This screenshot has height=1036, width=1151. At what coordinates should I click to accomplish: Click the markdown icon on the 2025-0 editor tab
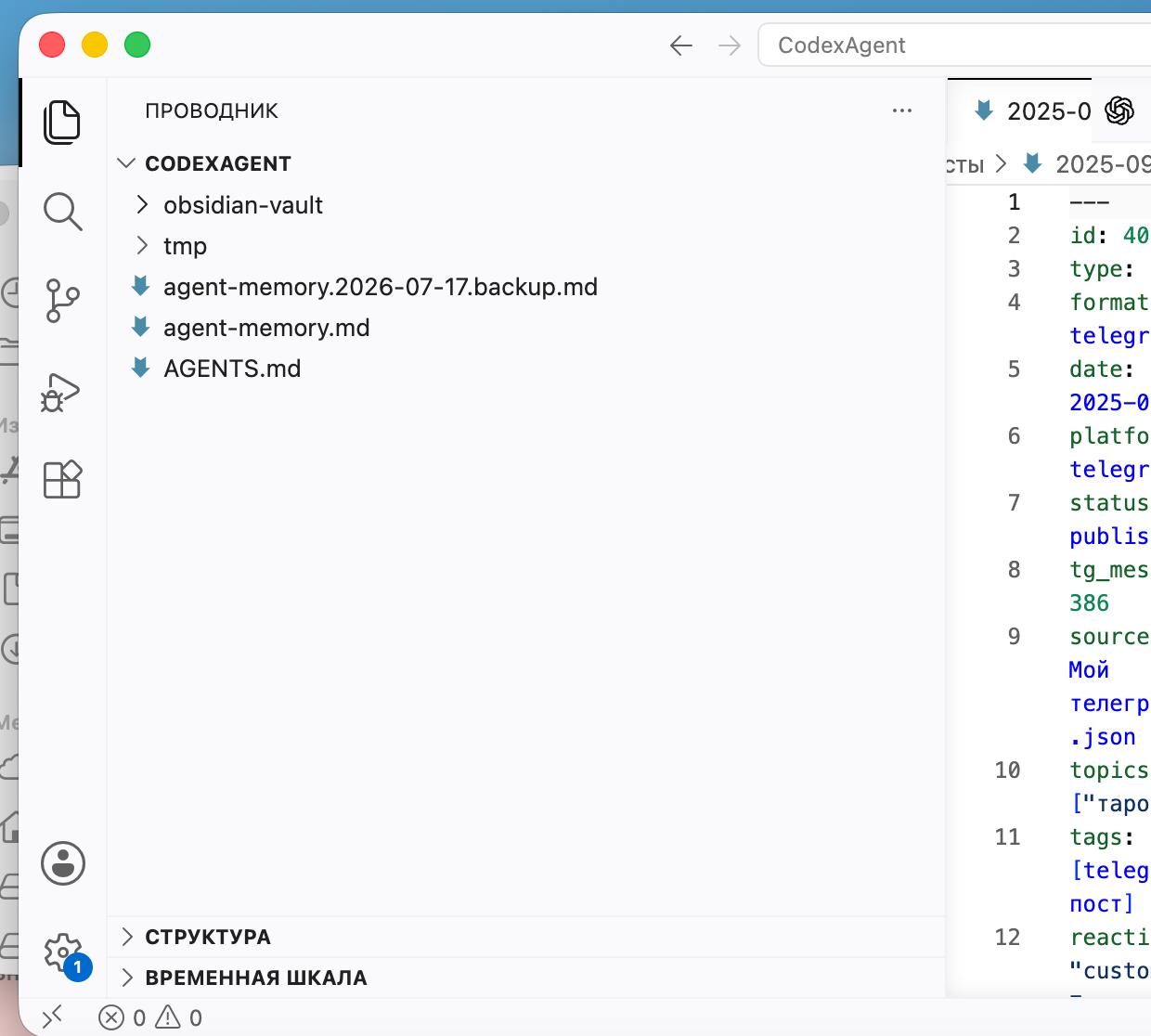984,110
